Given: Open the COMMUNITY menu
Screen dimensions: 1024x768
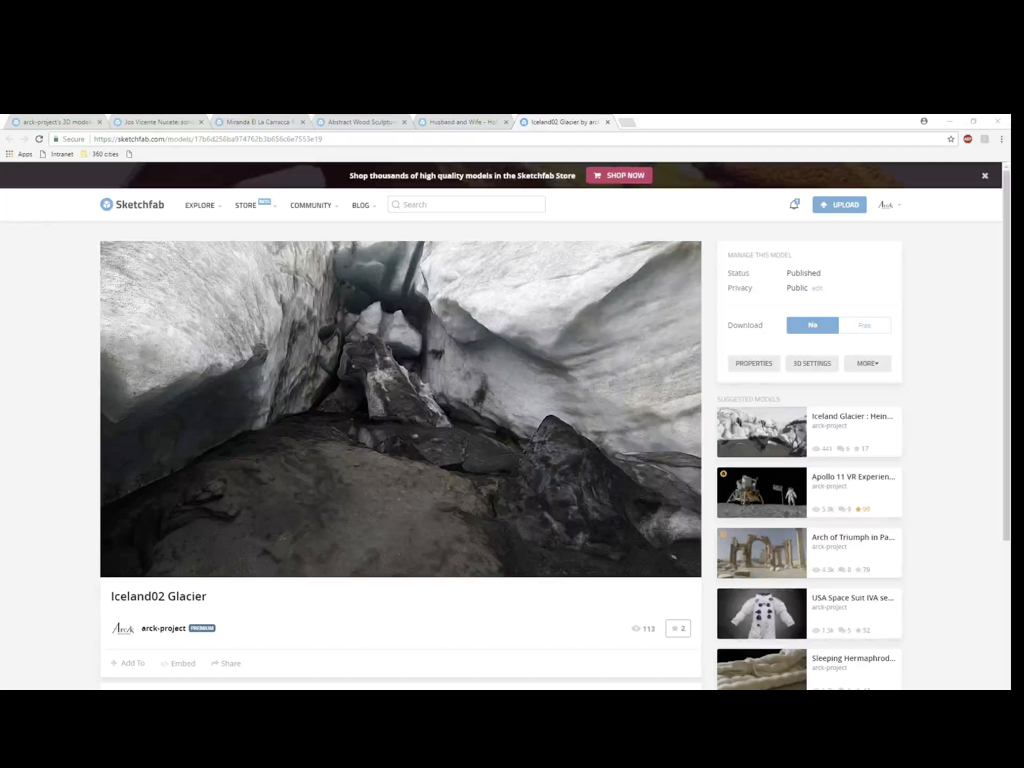Looking at the screenshot, I should 314,205.
